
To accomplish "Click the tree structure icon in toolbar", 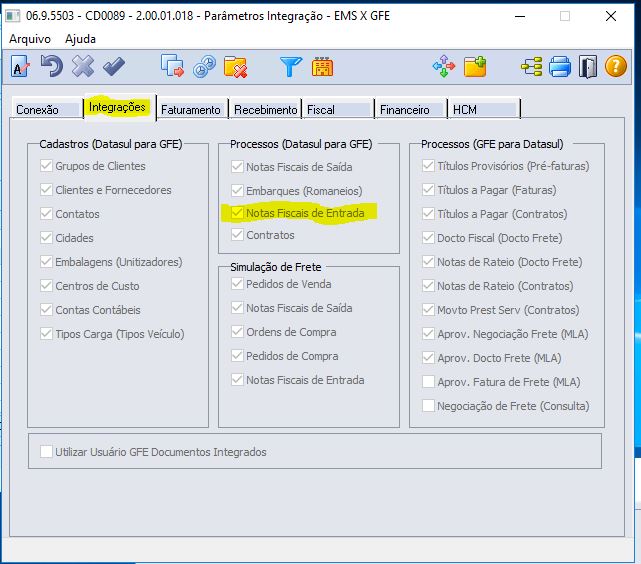I will [x=531, y=67].
